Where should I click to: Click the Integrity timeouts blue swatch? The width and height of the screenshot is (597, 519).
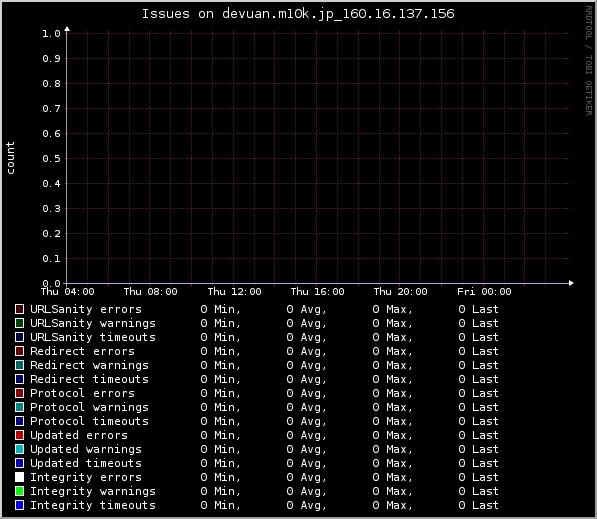19,505
